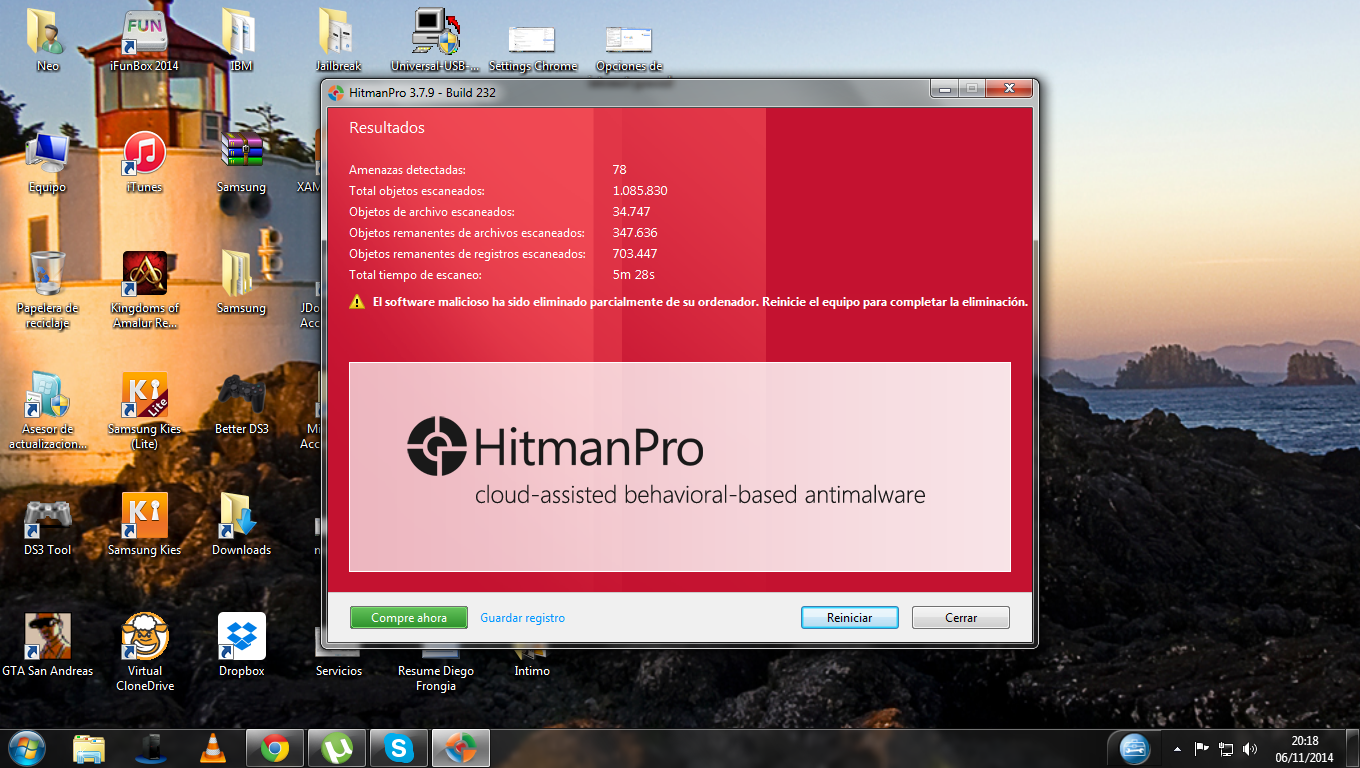
Task: Open the Guardar registro link
Action: pyautogui.click(x=522, y=618)
